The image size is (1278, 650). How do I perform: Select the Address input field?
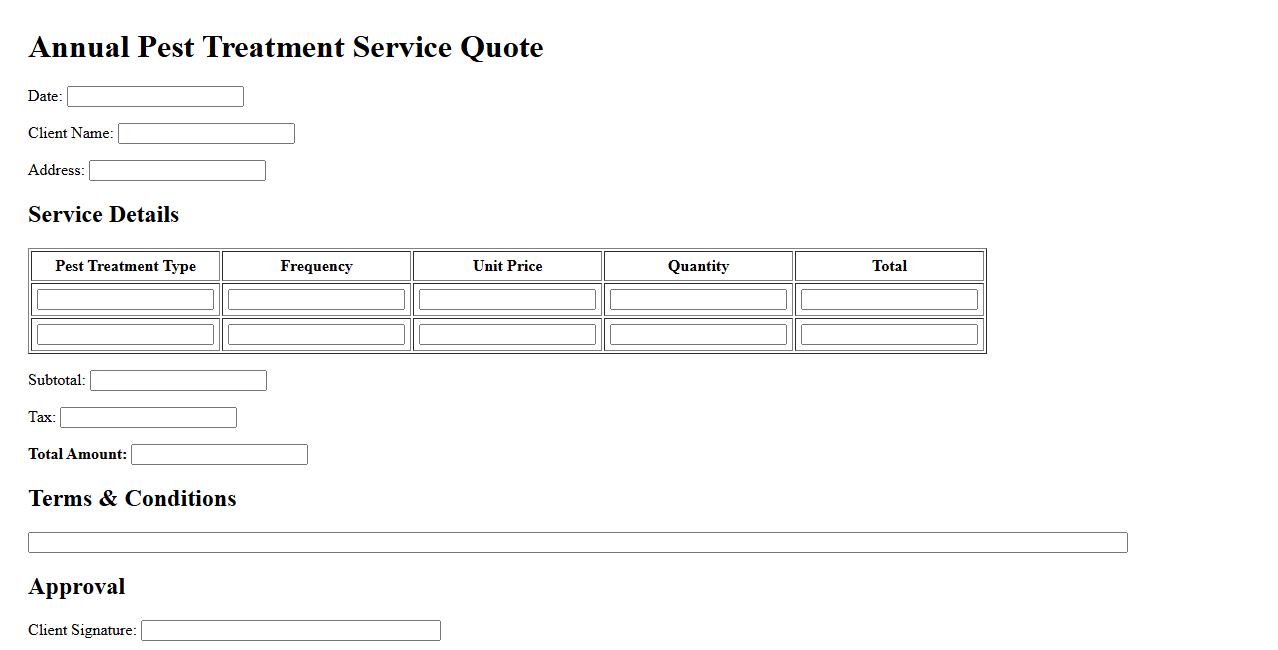(177, 171)
